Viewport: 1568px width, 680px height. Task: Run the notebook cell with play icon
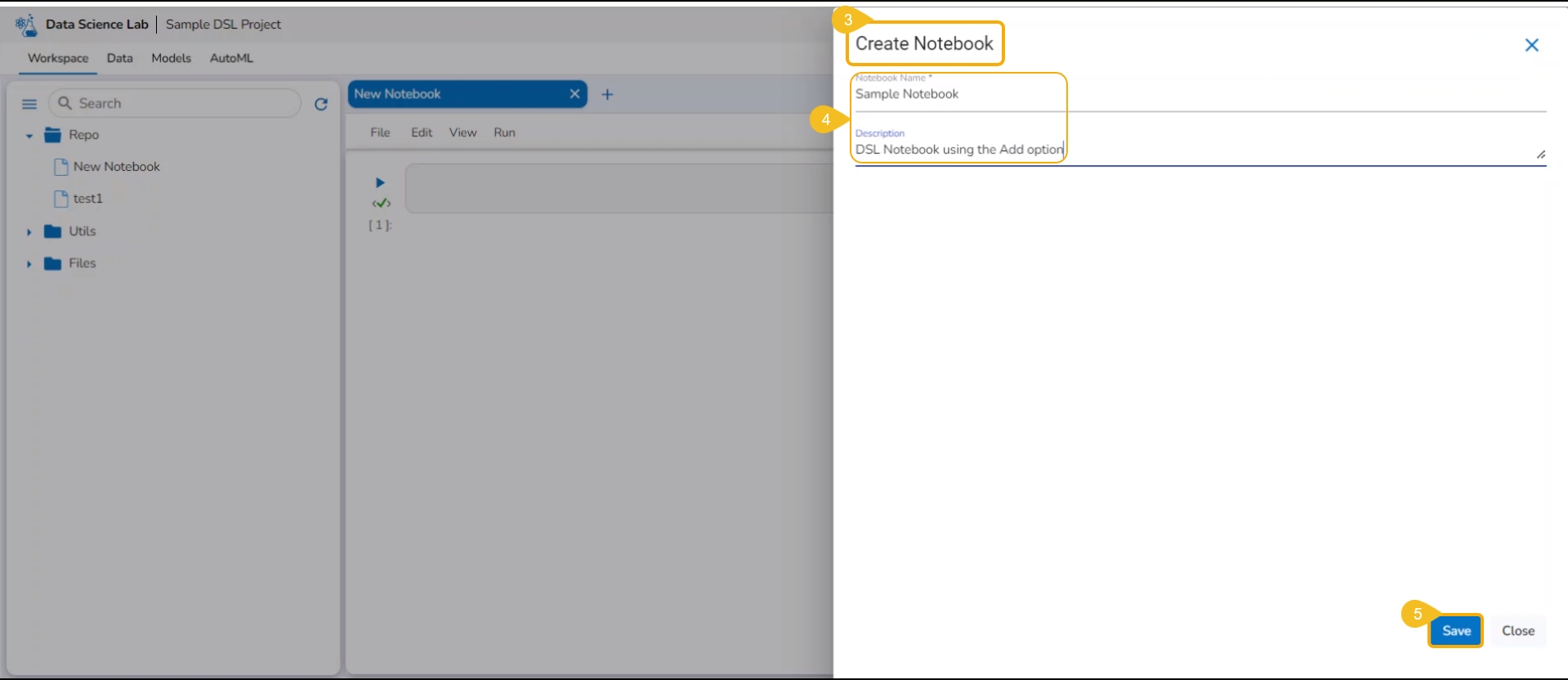380,182
